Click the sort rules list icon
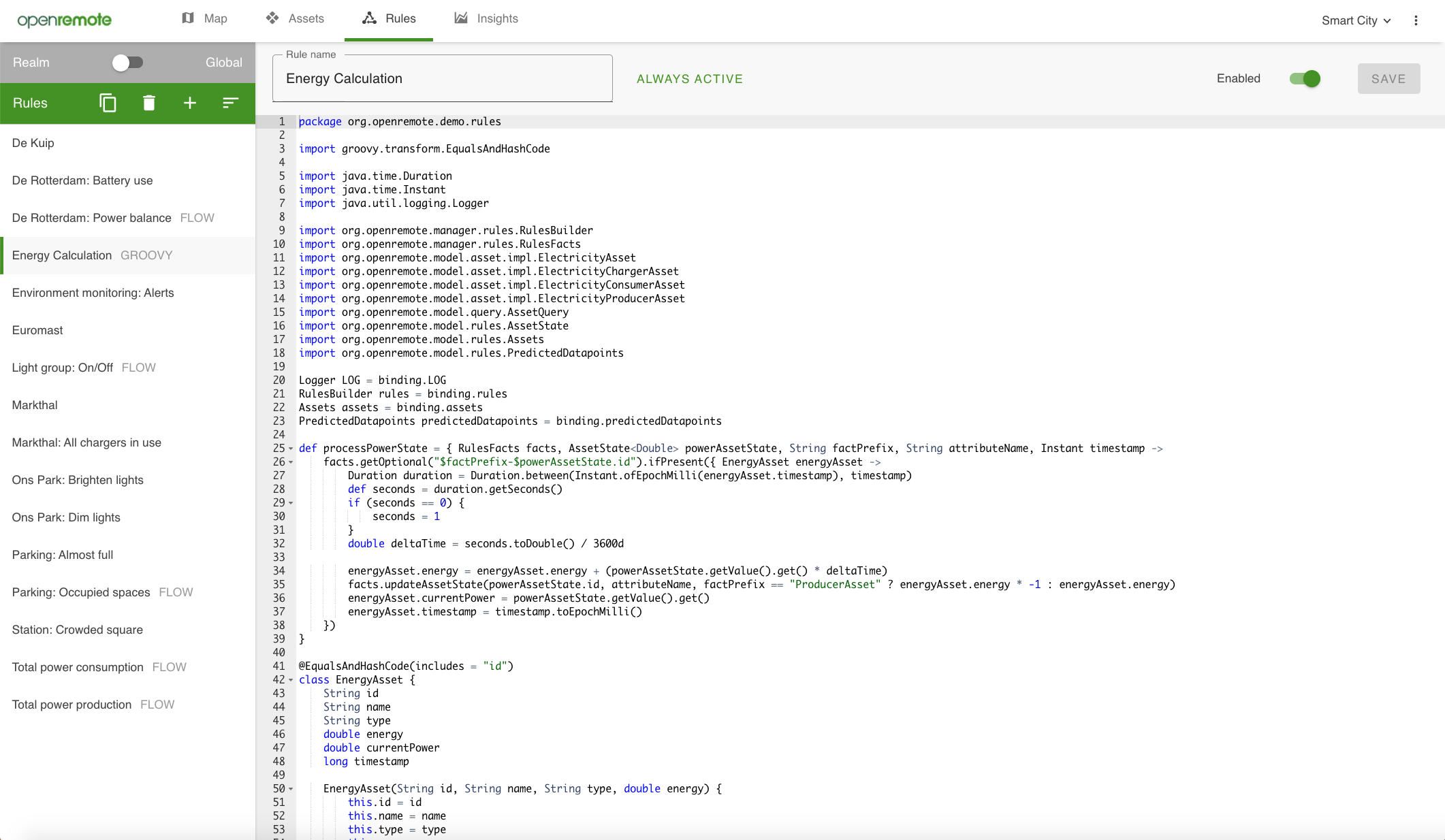 [x=230, y=103]
